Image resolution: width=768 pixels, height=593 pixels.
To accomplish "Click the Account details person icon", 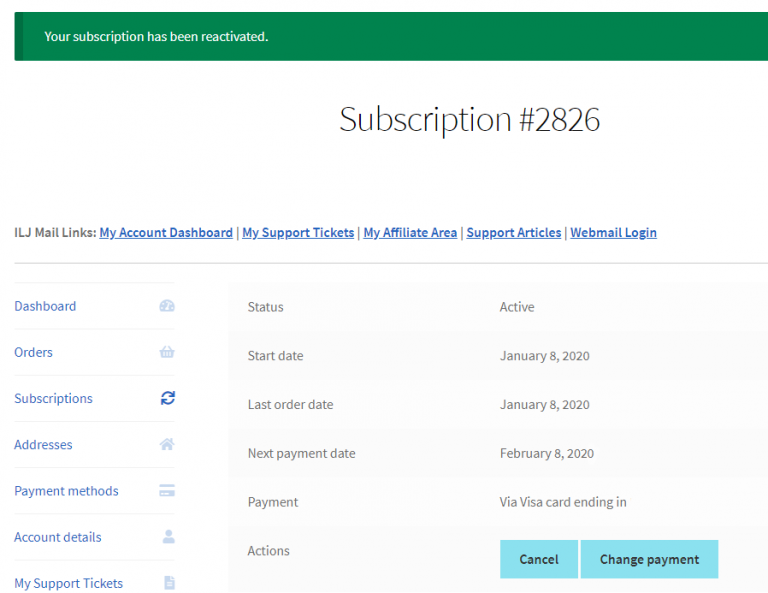I will tap(168, 537).
